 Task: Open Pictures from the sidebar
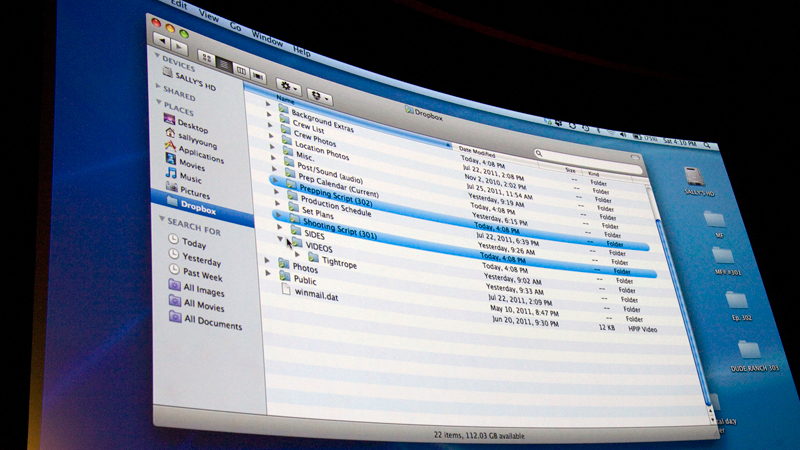click(x=188, y=190)
